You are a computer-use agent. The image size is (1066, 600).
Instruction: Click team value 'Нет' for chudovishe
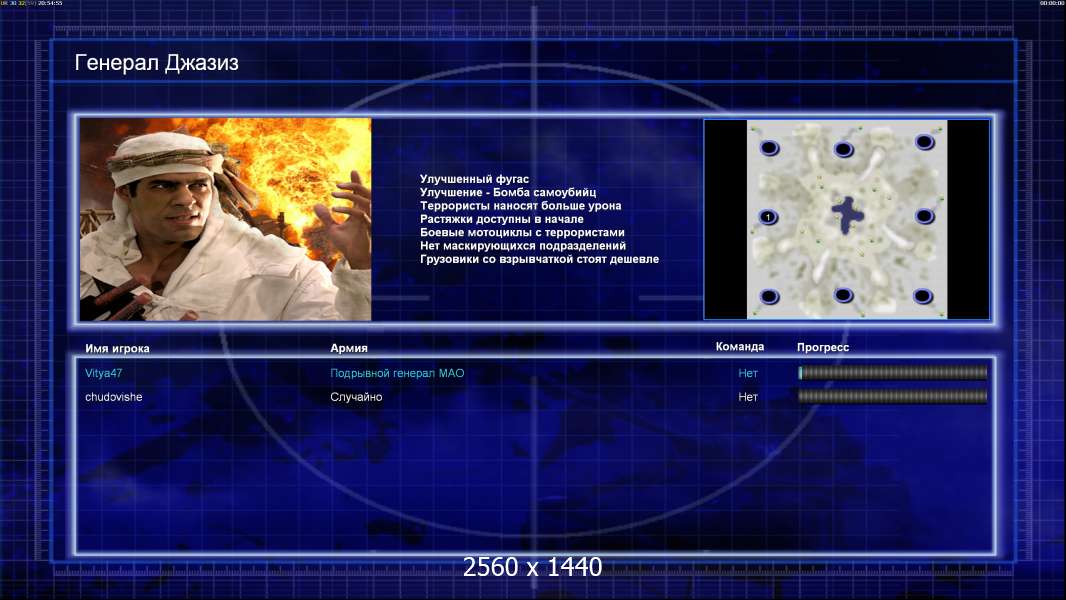(x=748, y=397)
